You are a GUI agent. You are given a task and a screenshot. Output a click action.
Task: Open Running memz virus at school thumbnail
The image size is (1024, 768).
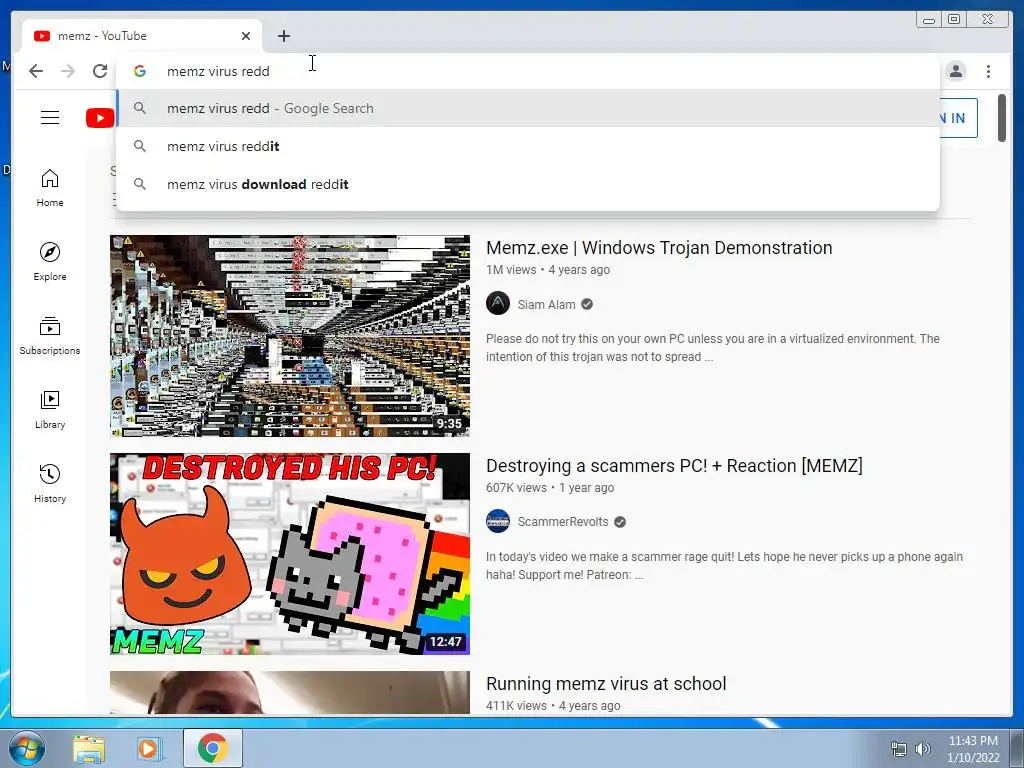289,693
